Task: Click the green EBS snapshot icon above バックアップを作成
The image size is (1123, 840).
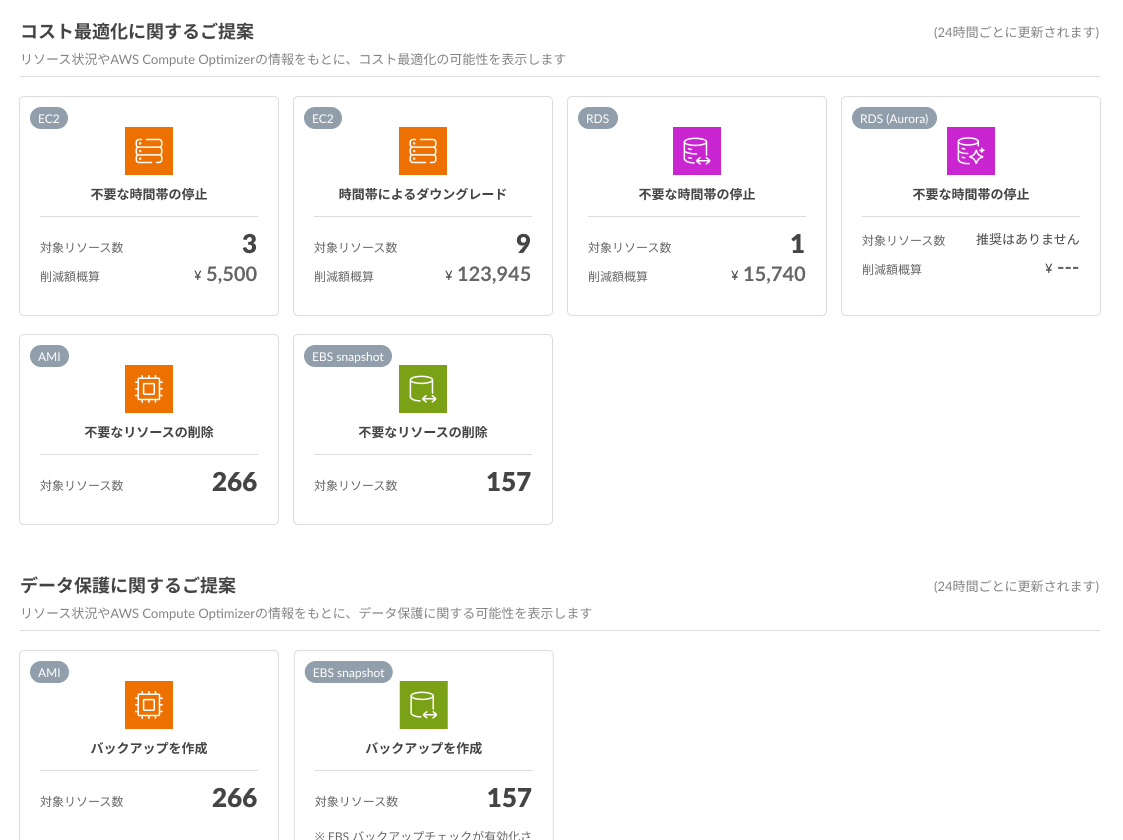Action: click(424, 705)
